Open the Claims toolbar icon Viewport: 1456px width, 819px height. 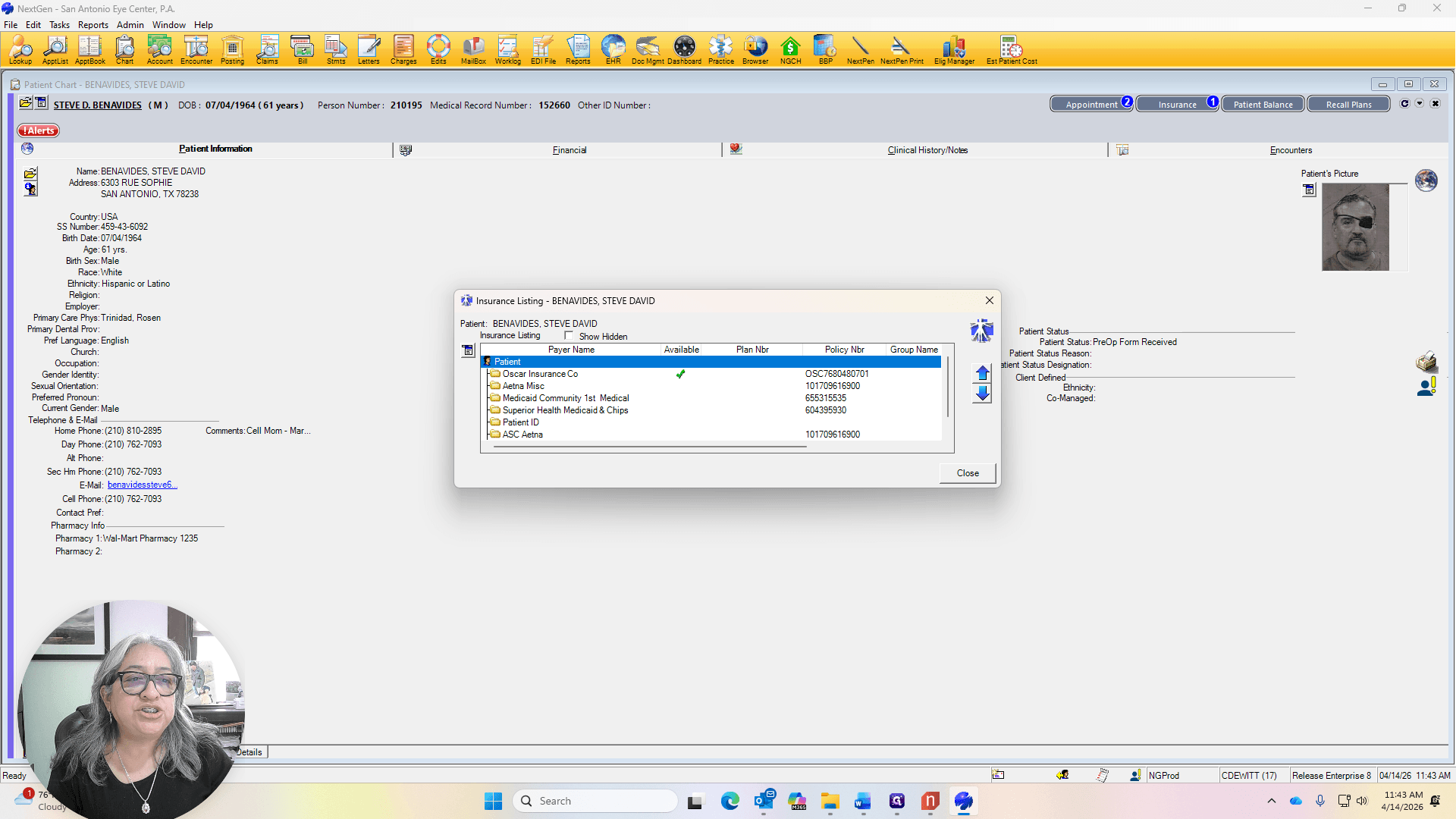(267, 50)
